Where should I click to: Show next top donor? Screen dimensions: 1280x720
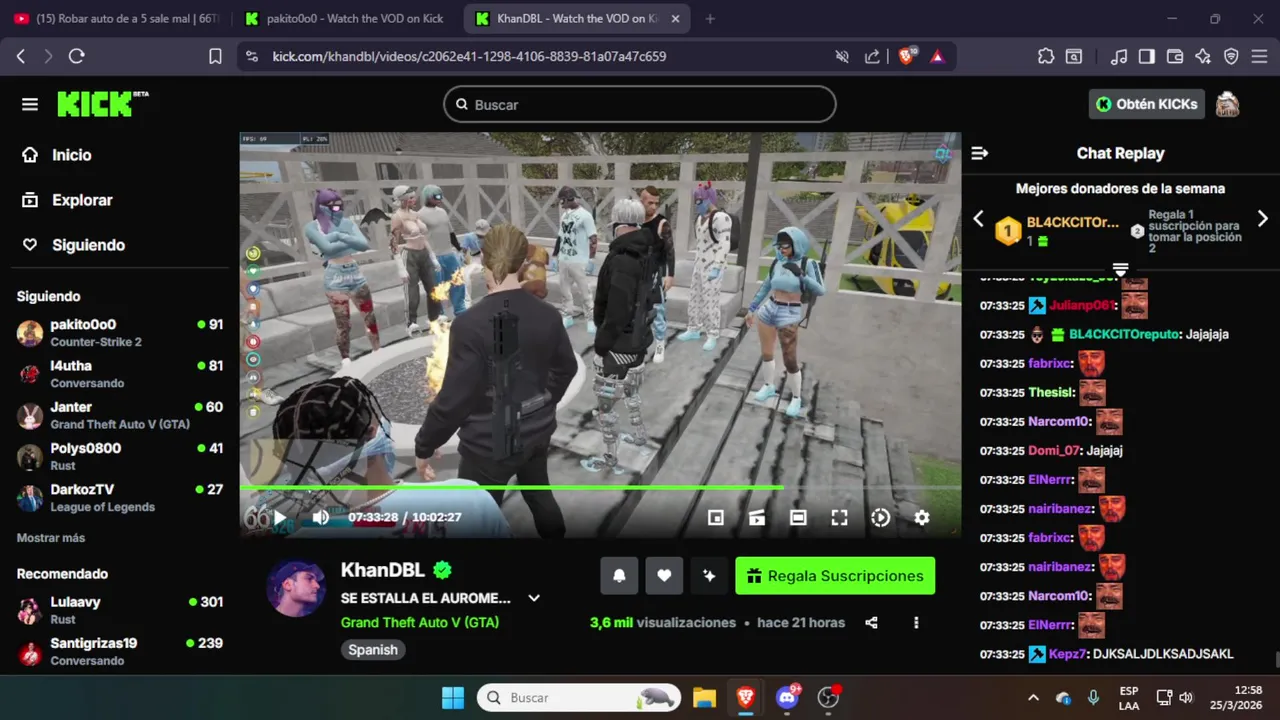[x=1262, y=219]
